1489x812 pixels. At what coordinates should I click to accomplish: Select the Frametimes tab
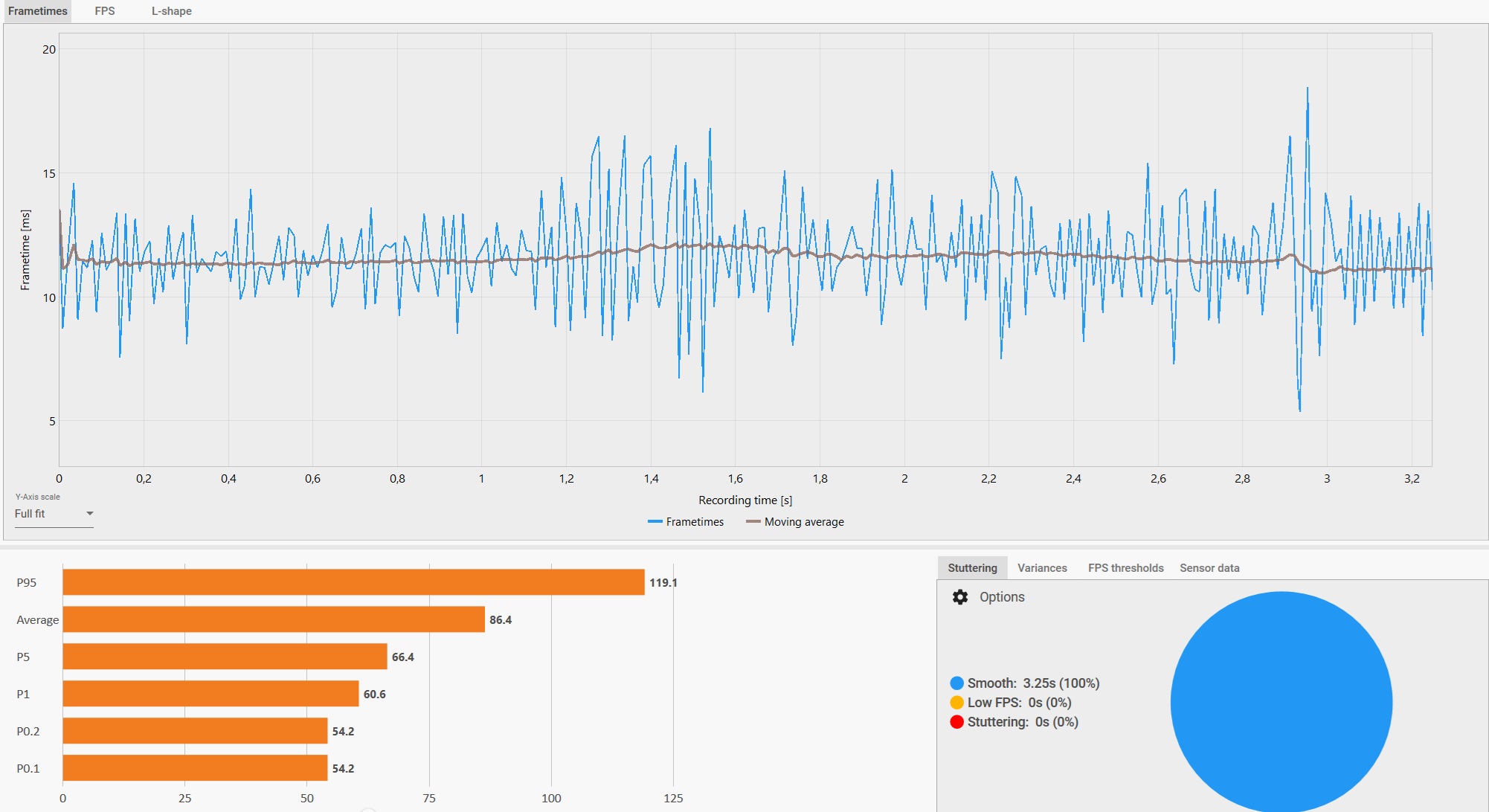pyautogui.click(x=37, y=11)
